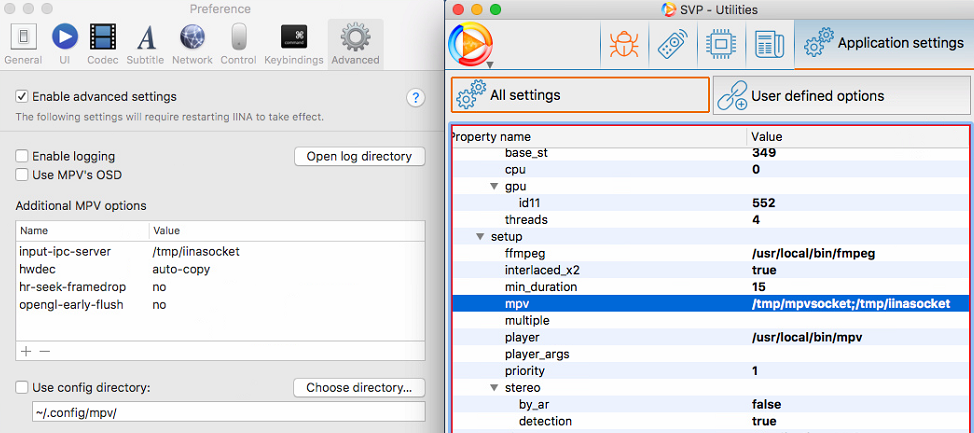Collapse the stereo tree node

tap(493, 388)
